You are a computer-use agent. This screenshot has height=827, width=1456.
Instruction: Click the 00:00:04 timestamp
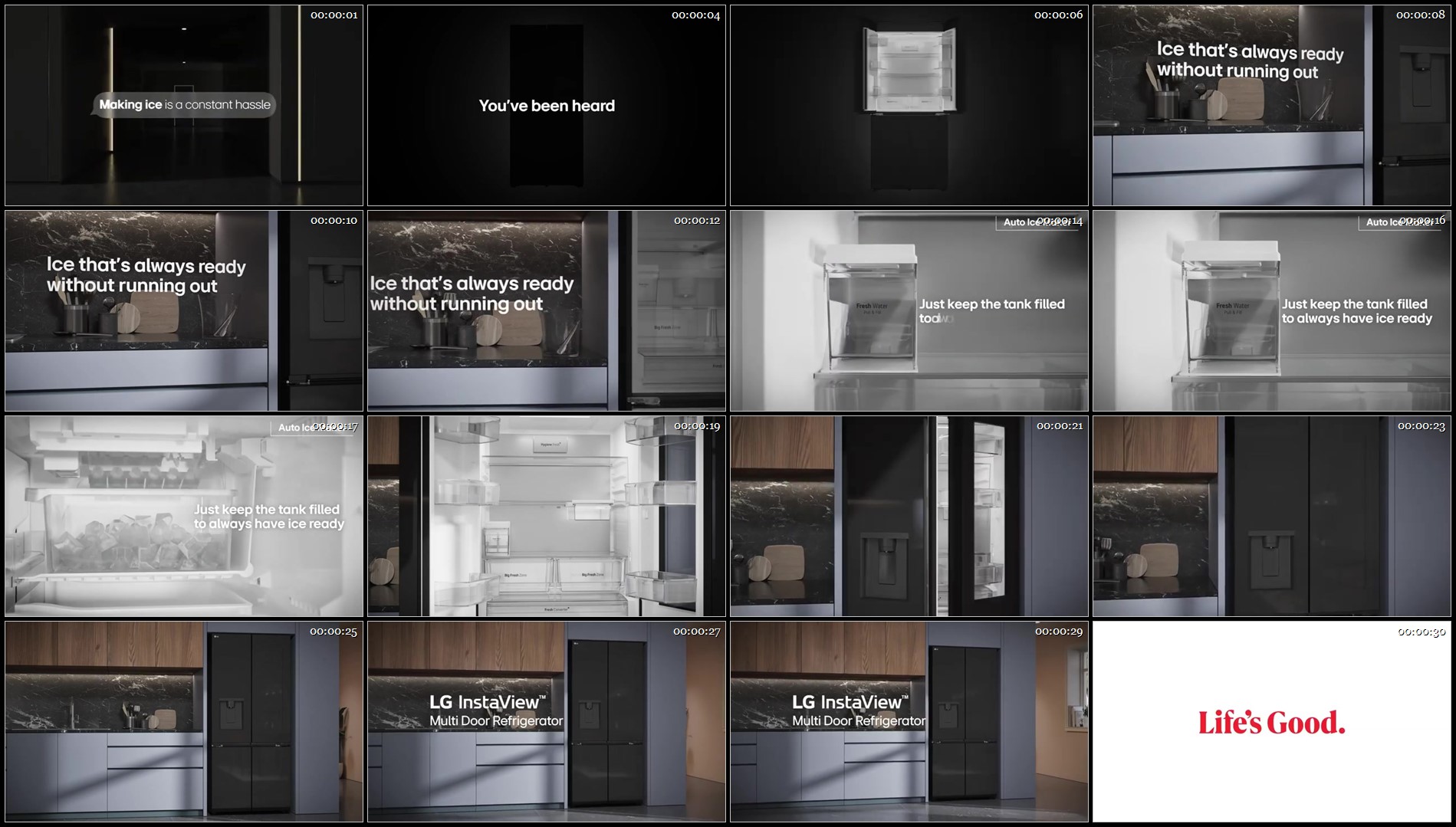(x=696, y=15)
